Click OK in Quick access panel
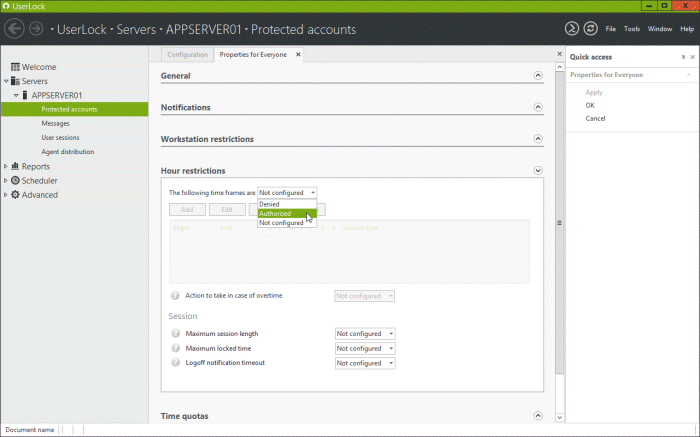The image size is (700, 437). [590, 105]
